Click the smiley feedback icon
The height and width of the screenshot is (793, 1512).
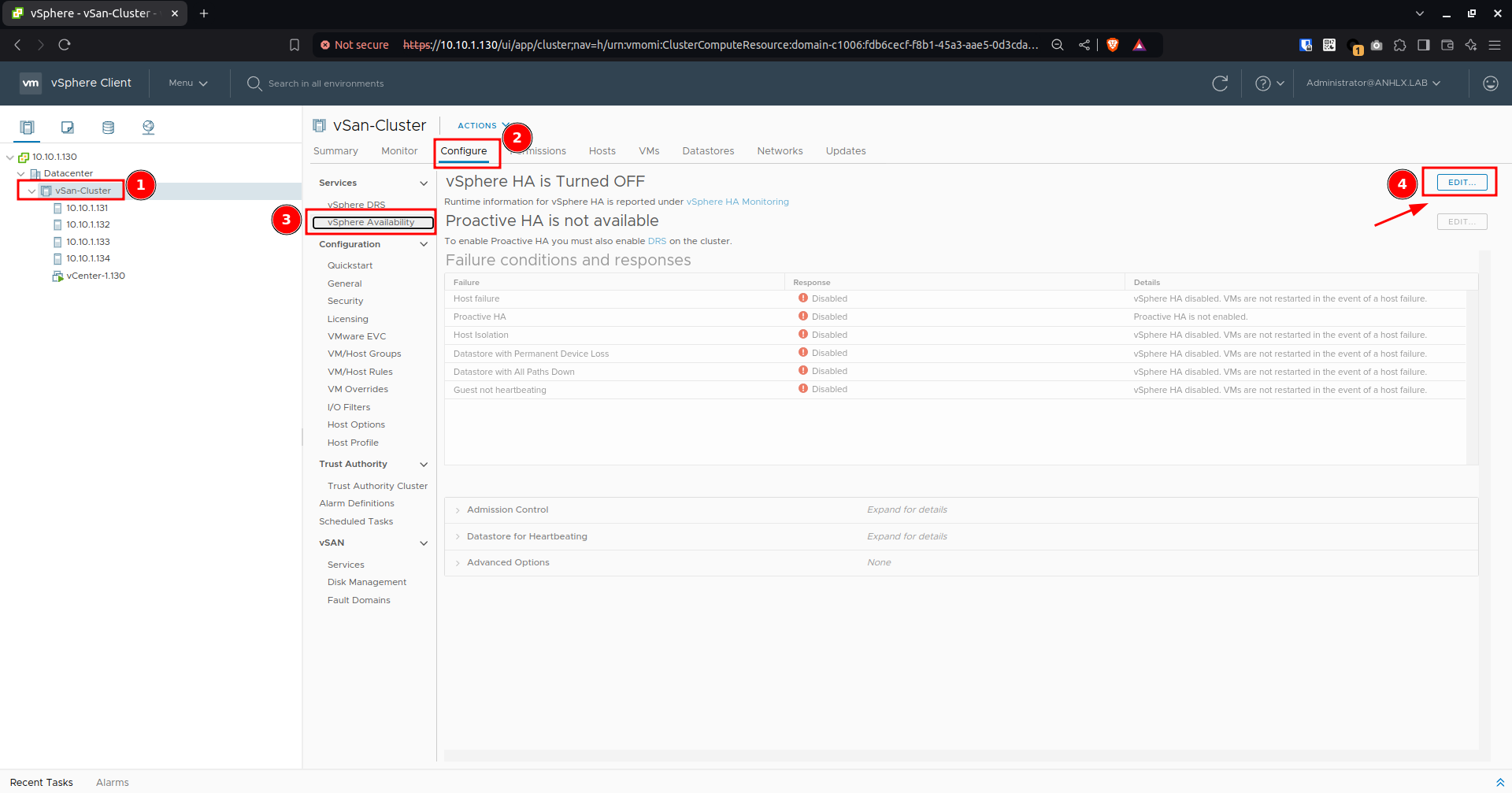click(x=1490, y=83)
